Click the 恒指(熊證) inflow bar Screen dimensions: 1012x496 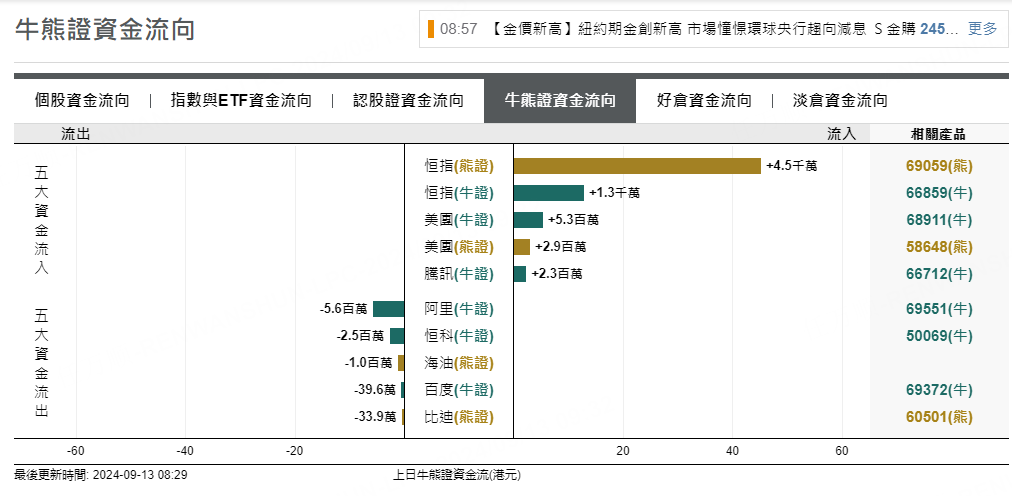(637, 166)
